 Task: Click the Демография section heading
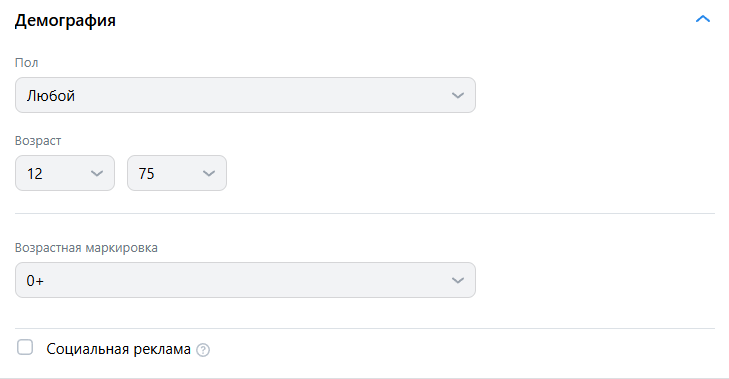tap(65, 20)
